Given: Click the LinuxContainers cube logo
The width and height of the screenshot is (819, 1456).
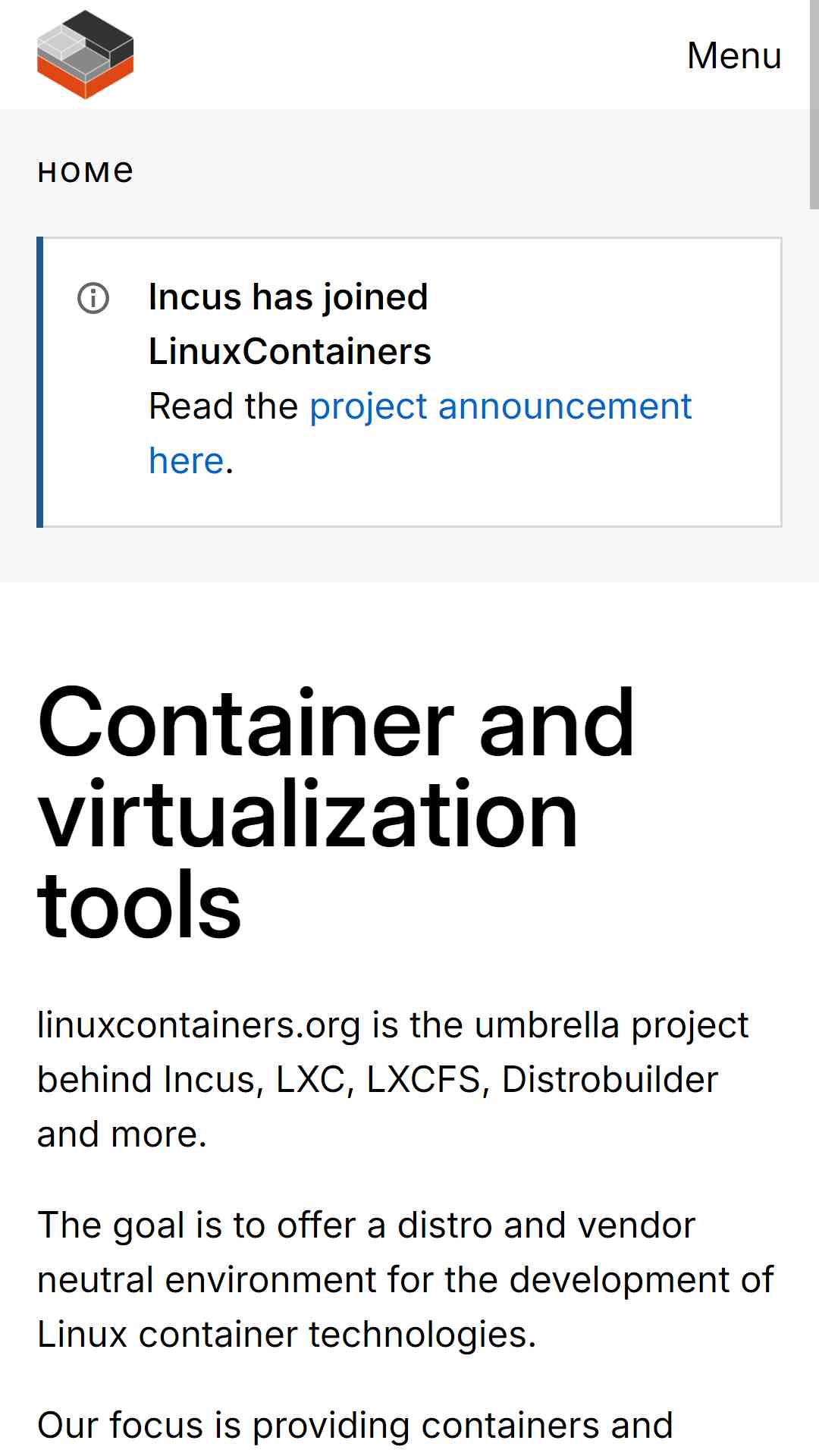Looking at the screenshot, I should [85, 55].
